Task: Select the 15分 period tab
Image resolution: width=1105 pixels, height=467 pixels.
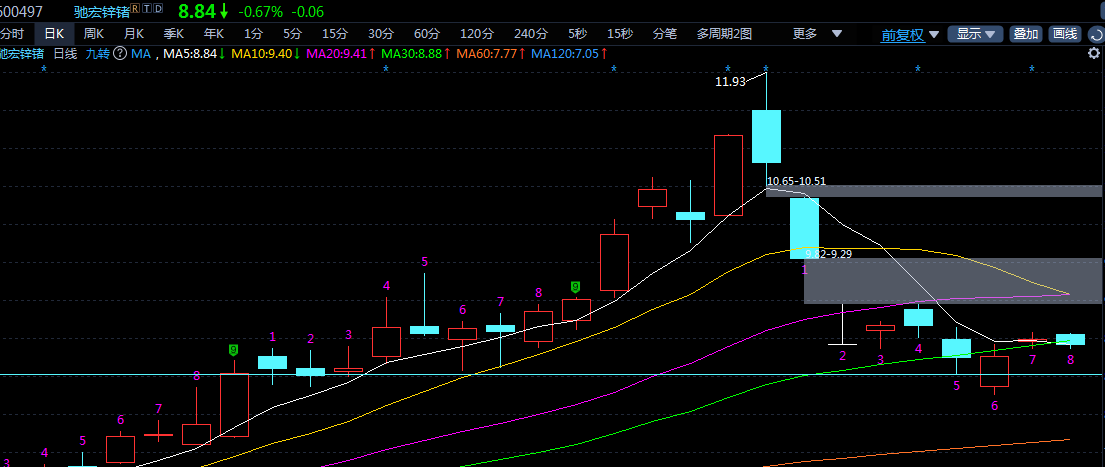Action: coord(335,34)
